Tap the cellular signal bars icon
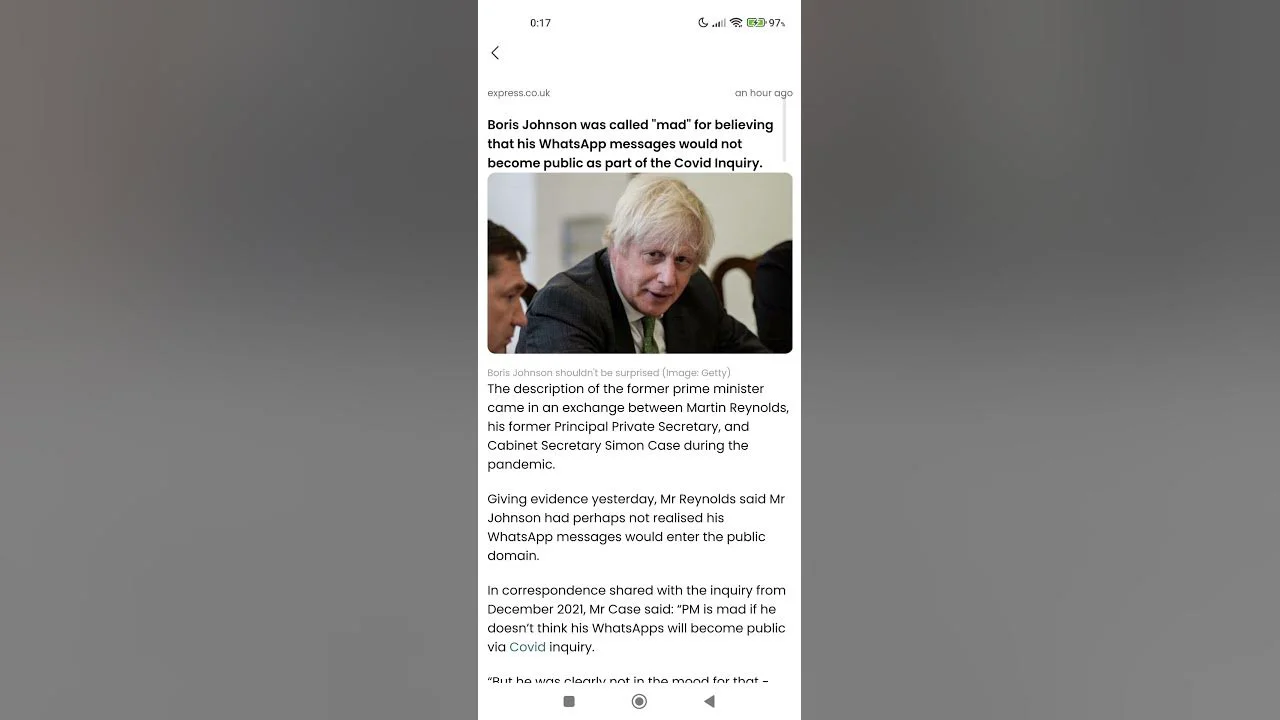The width and height of the screenshot is (1280, 720). click(x=719, y=22)
